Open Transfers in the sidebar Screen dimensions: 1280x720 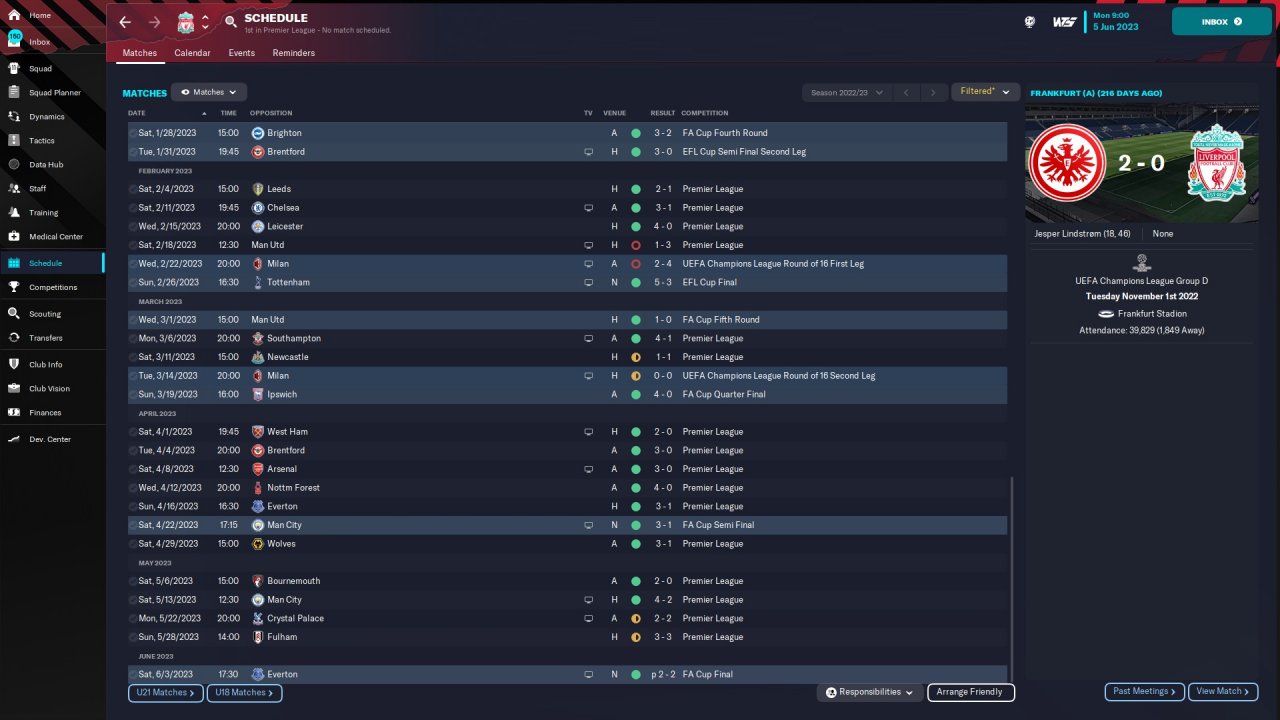[x=53, y=338]
